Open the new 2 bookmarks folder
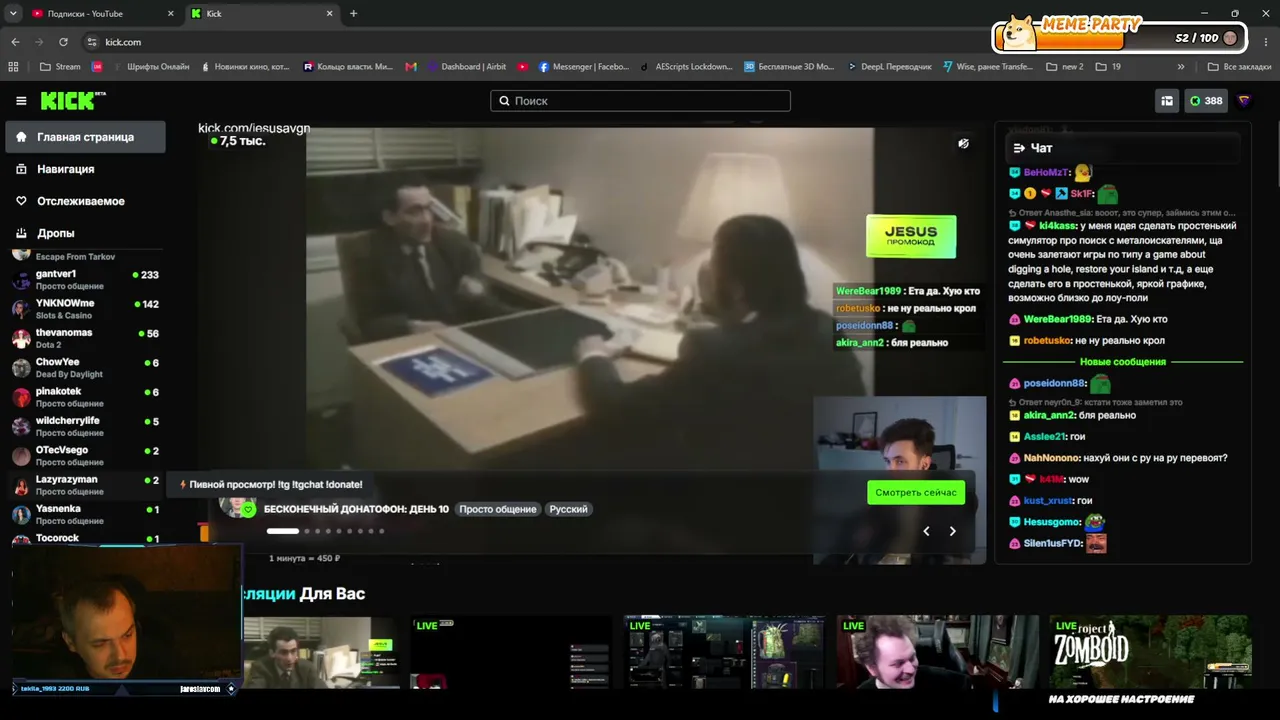The image size is (1280, 720). (1065, 67)
